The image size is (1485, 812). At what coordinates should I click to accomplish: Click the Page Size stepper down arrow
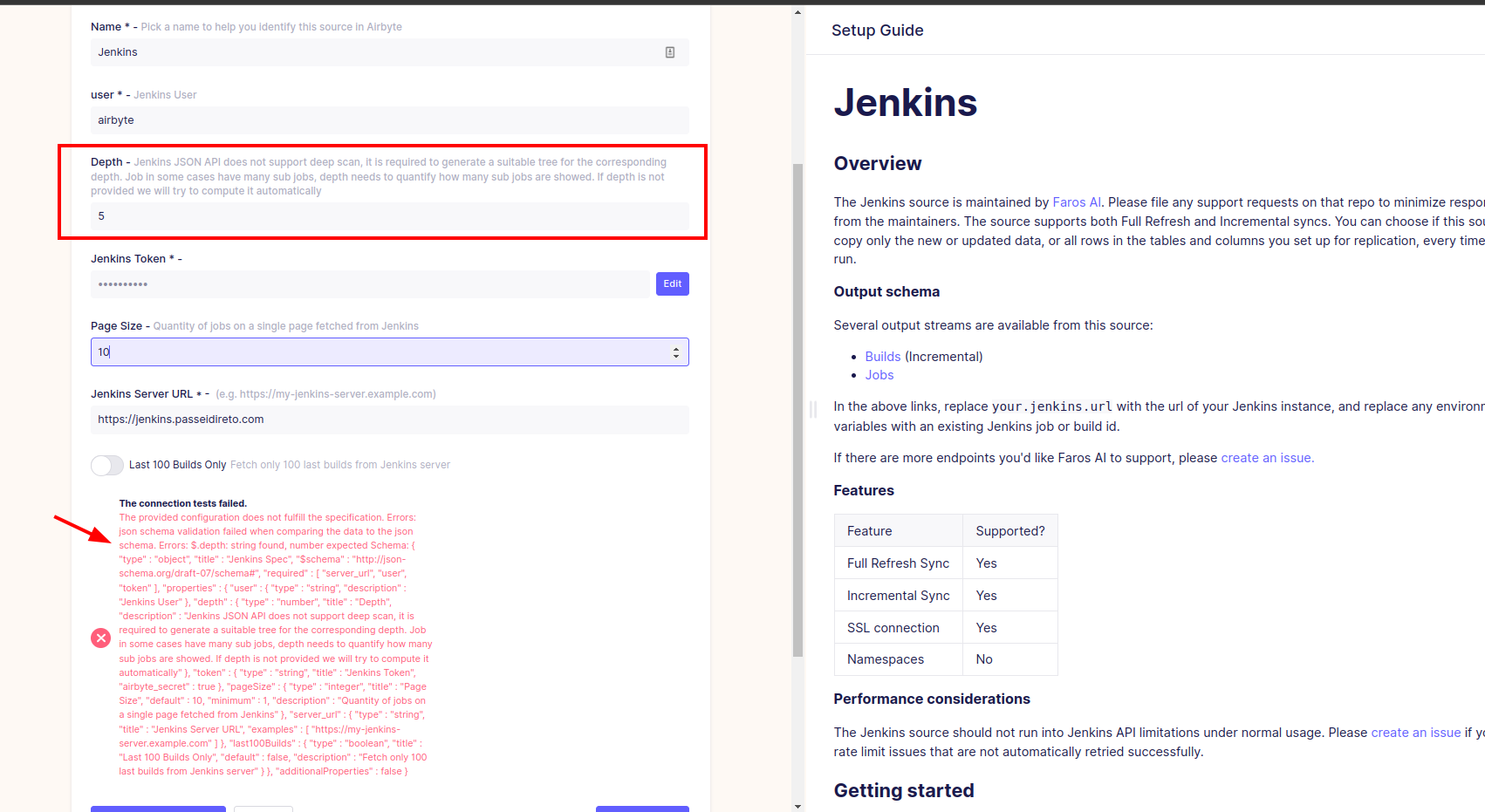coord(676,357)
